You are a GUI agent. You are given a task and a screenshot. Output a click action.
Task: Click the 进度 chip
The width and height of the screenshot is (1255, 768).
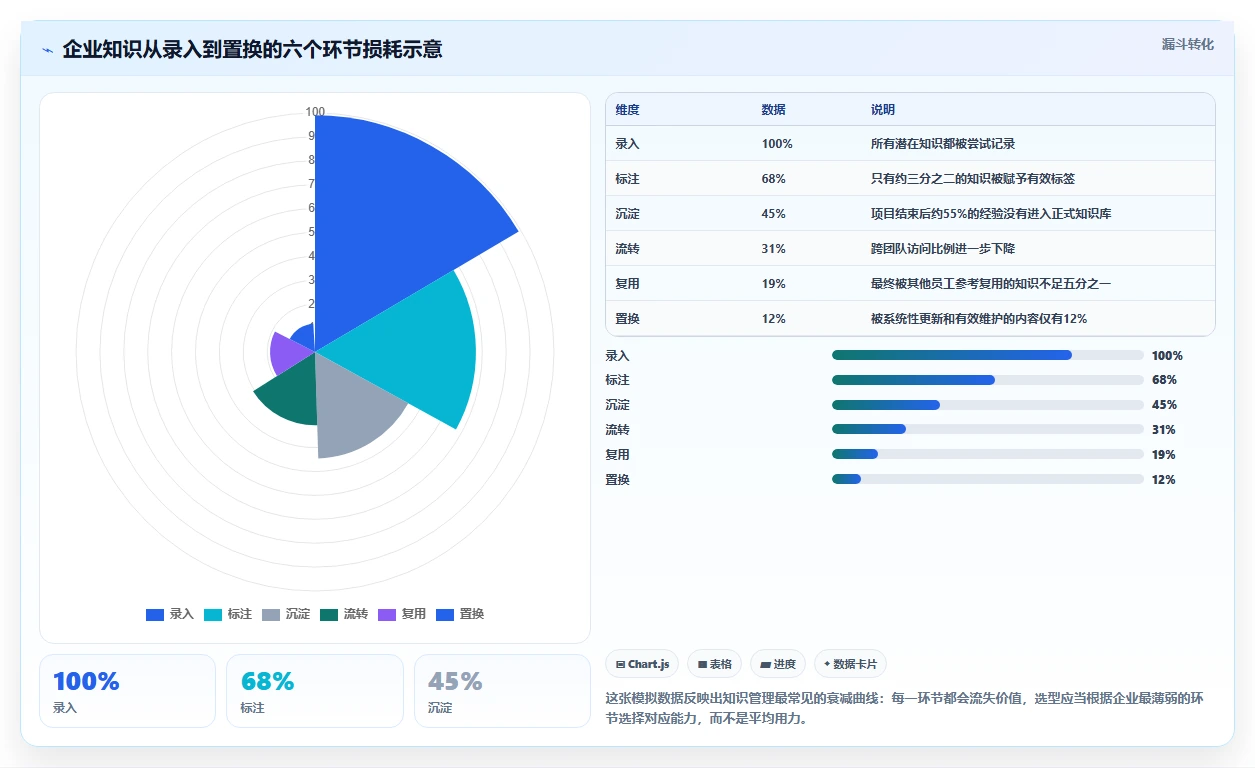[777, 664]
